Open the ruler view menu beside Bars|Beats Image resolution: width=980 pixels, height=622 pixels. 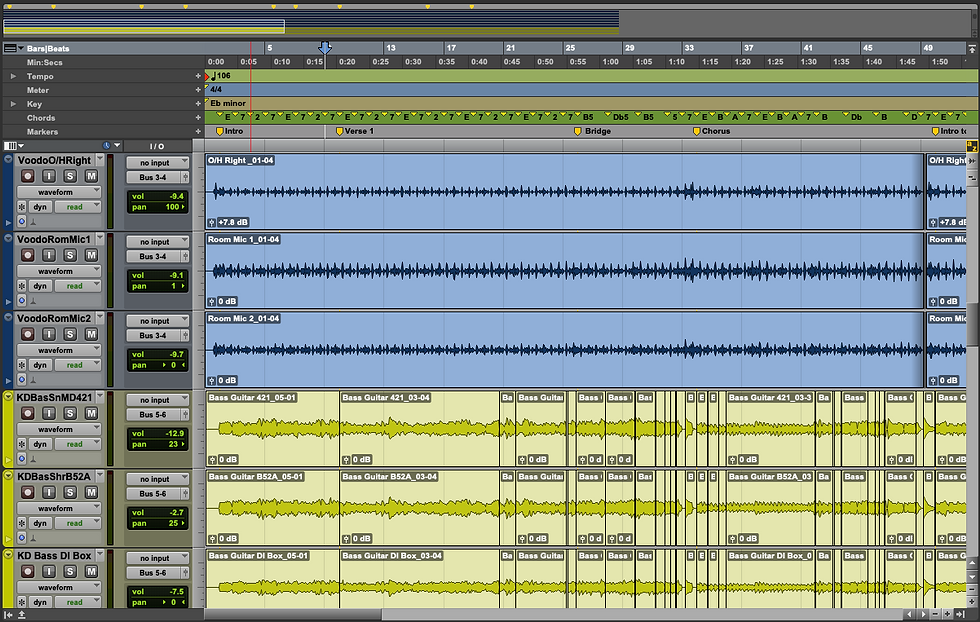(x=13, y=48)
